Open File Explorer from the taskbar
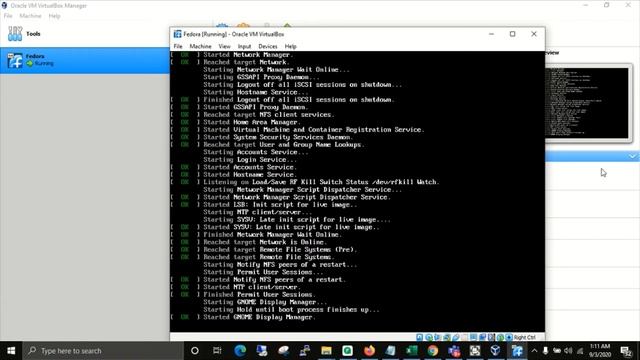 [x=326, y=351]
